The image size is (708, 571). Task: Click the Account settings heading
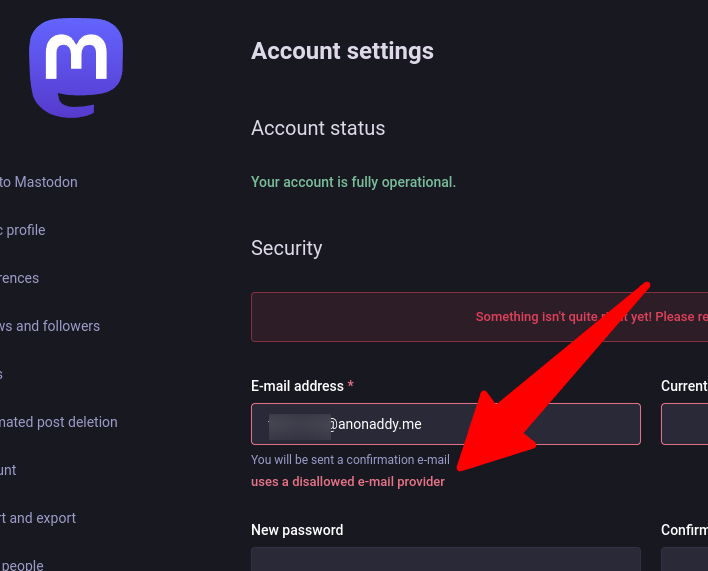tap(342, 51)
